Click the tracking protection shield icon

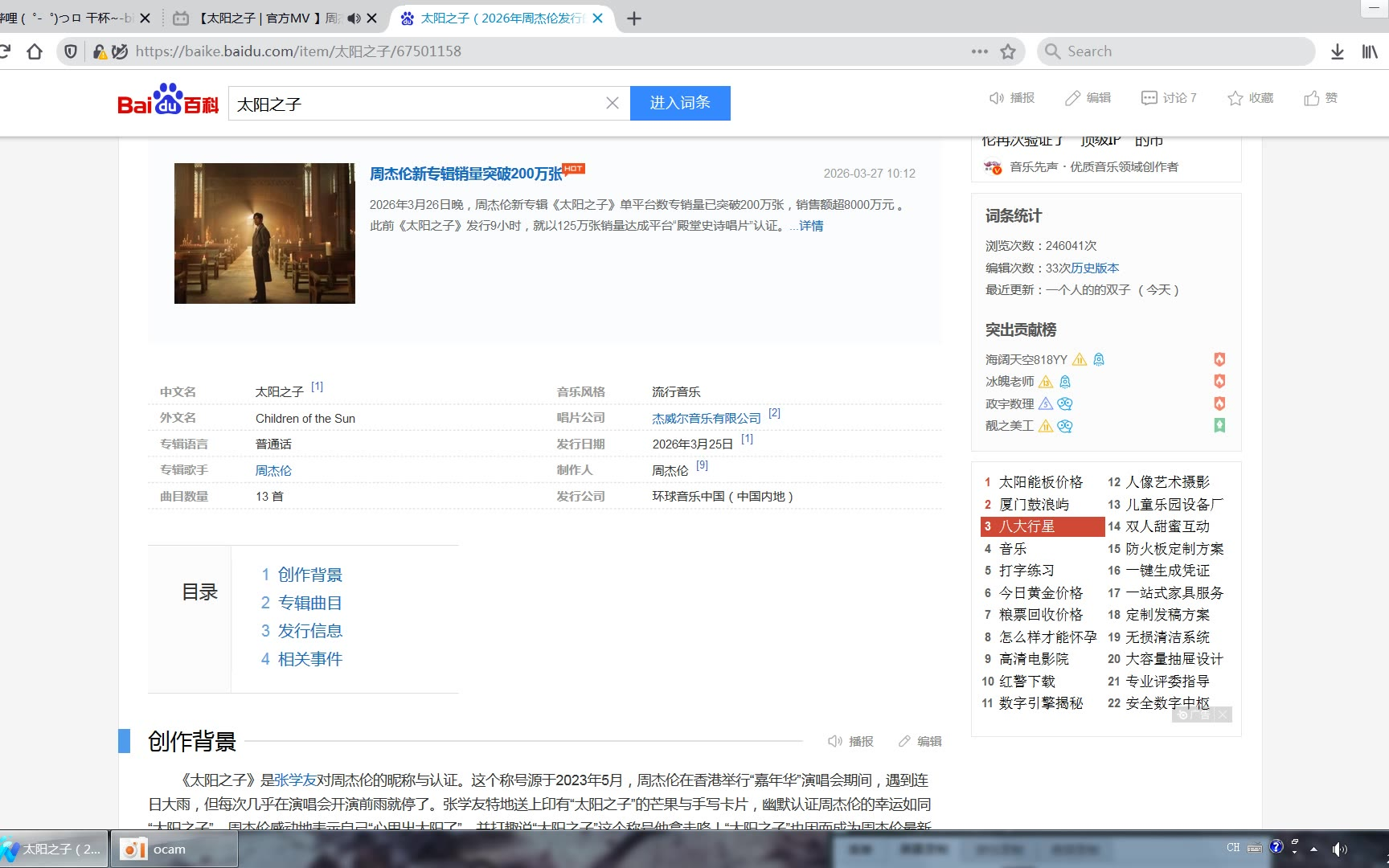coord(71,51)
